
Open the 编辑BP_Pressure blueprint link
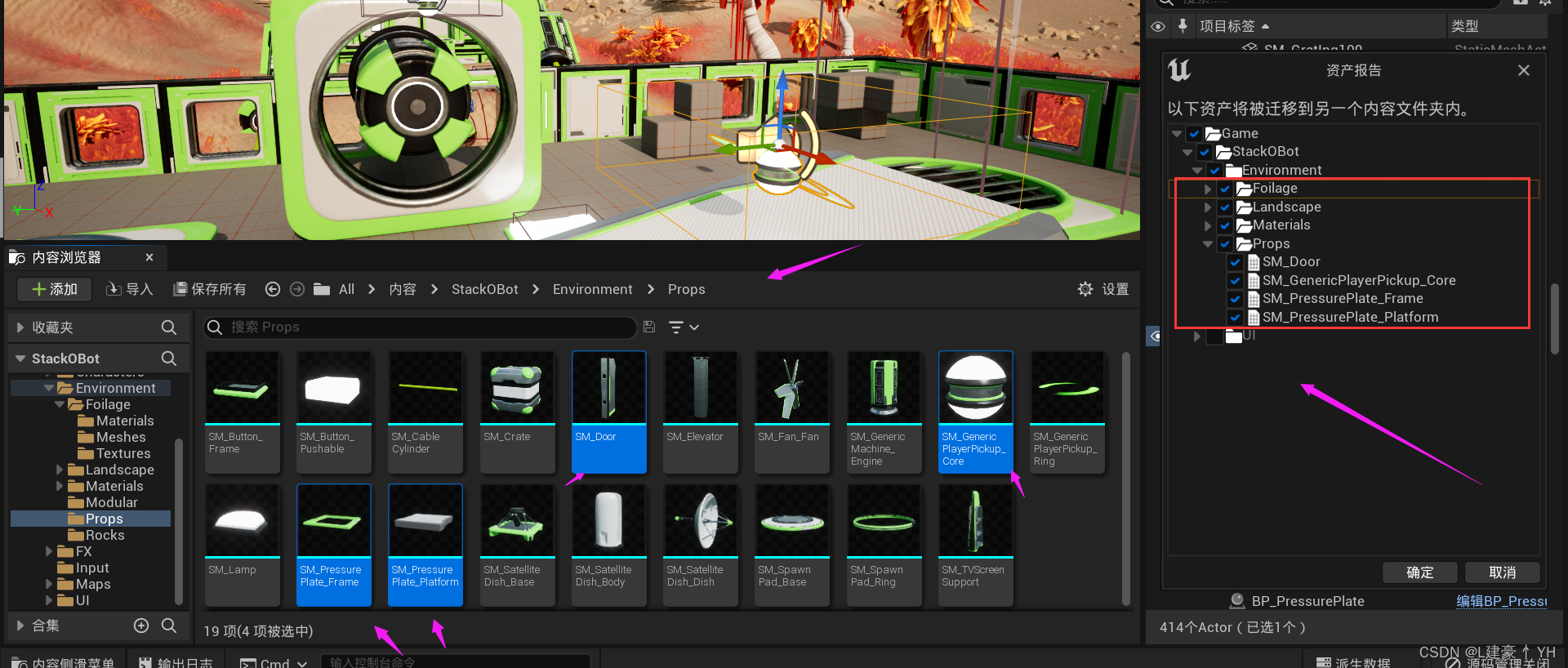(1501, 601)
